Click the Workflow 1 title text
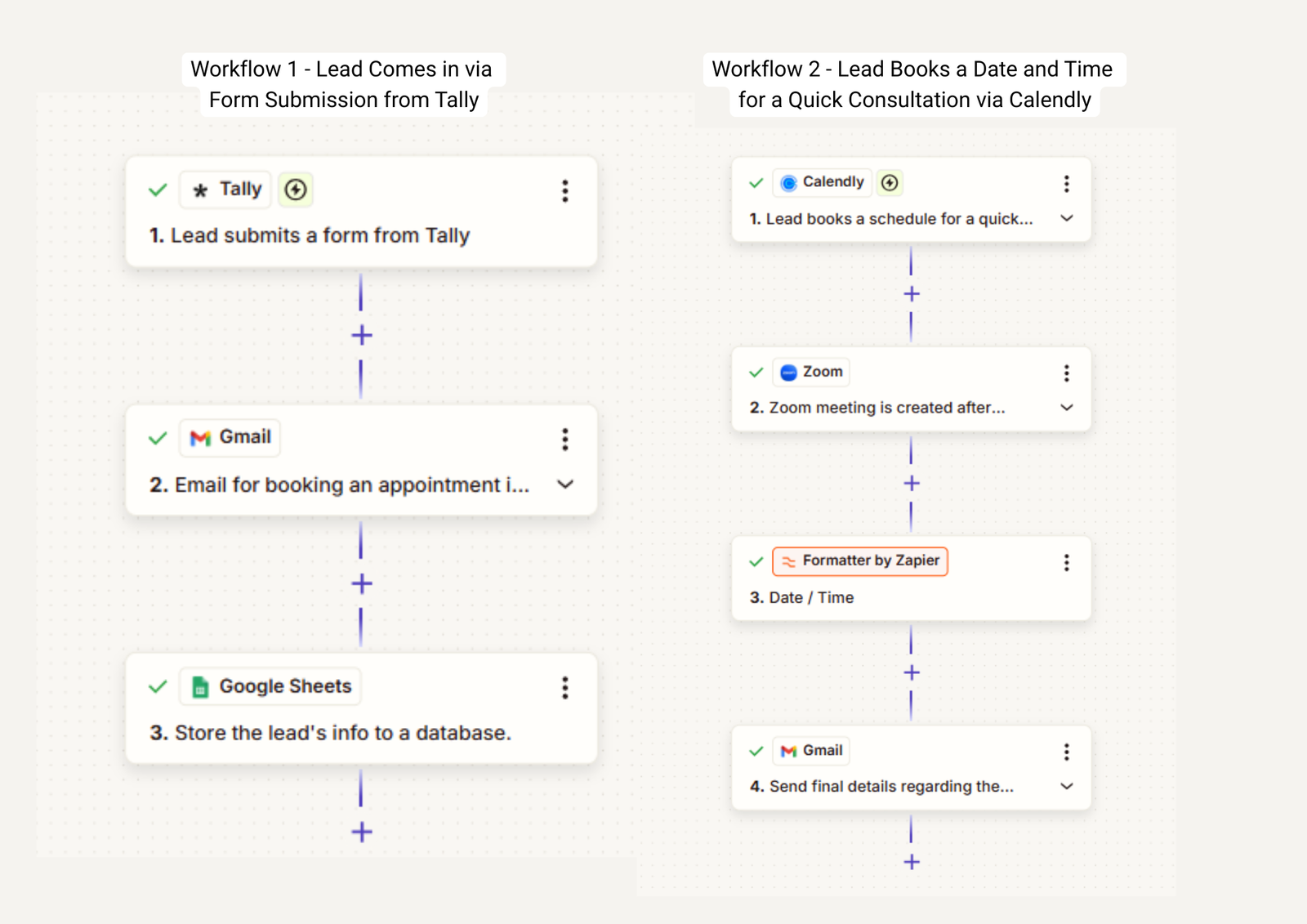The width and height of the screenshot is (1307, 924). (x=342, y=84)
